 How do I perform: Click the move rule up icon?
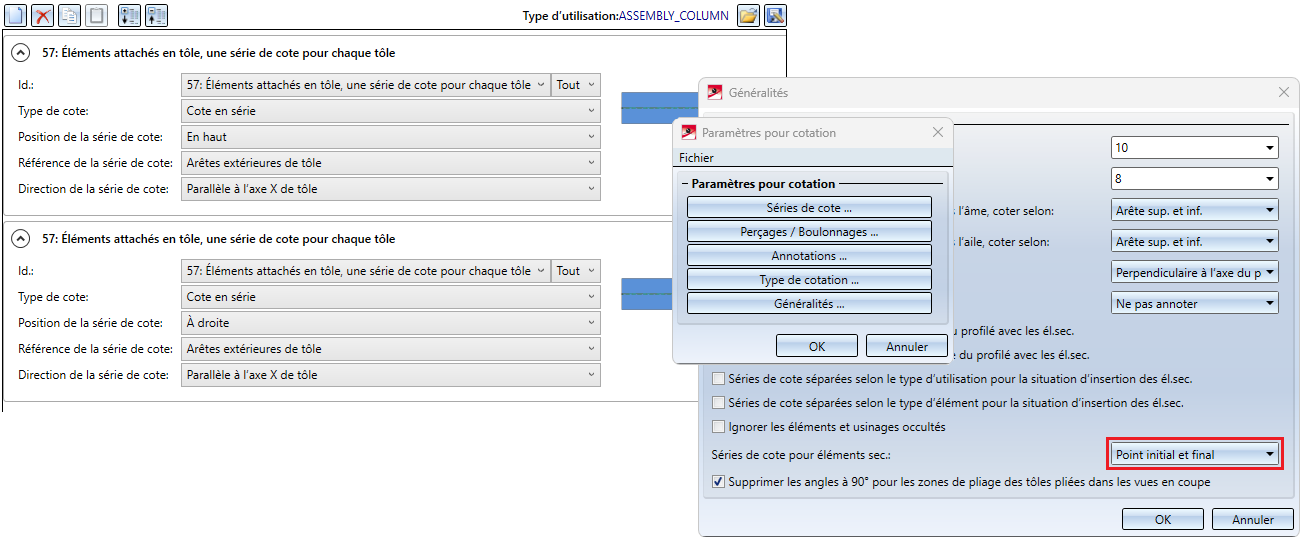click(156, 15)
